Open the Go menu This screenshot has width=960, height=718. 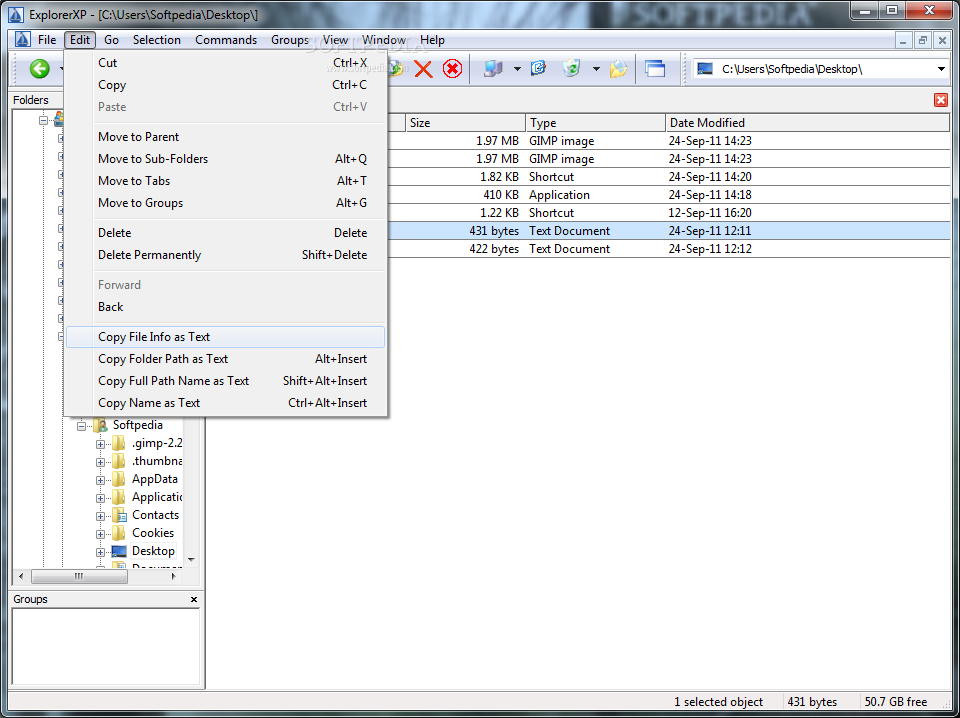111,40
